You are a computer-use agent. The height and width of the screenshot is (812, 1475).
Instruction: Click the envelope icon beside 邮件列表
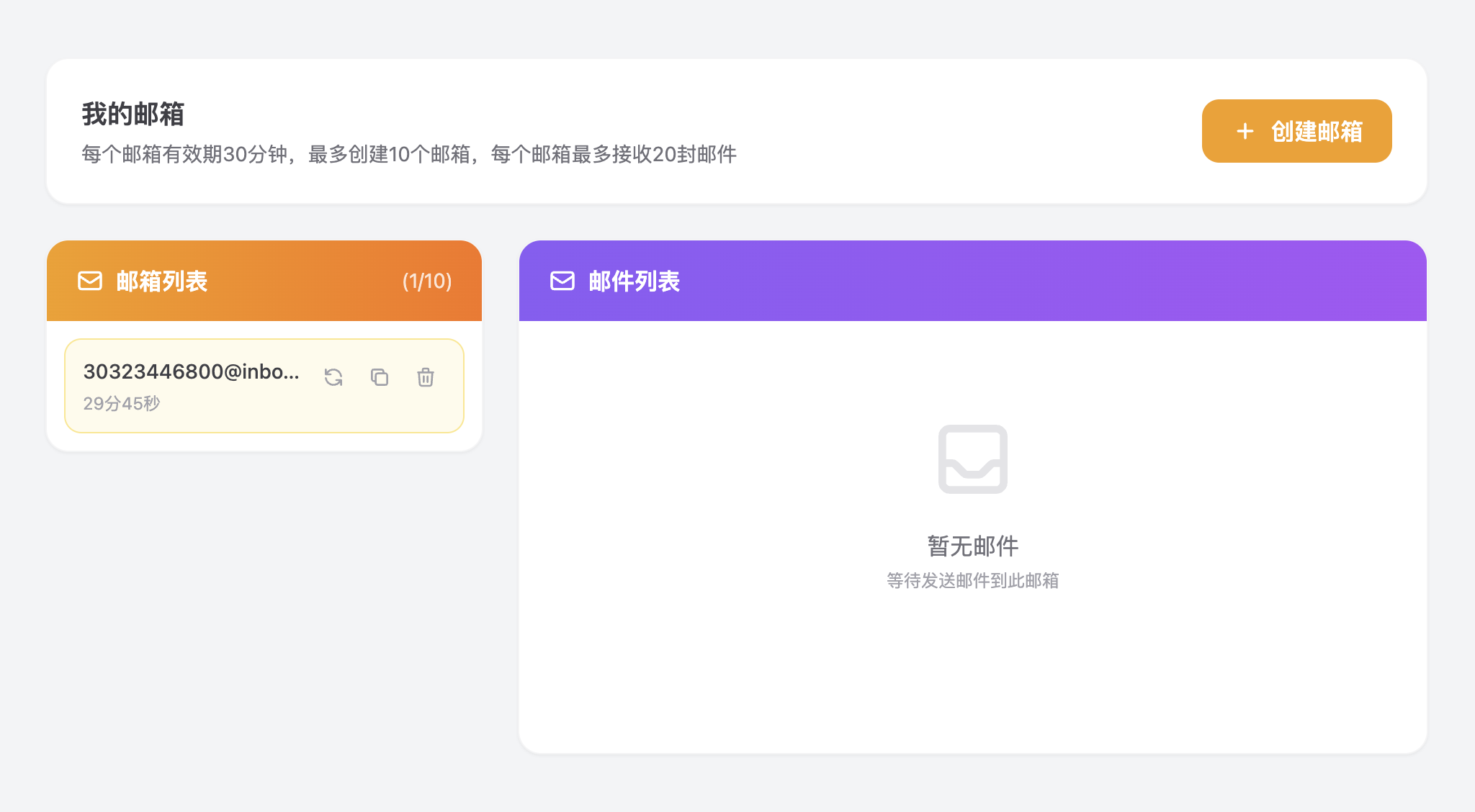(x=562, y=281)
